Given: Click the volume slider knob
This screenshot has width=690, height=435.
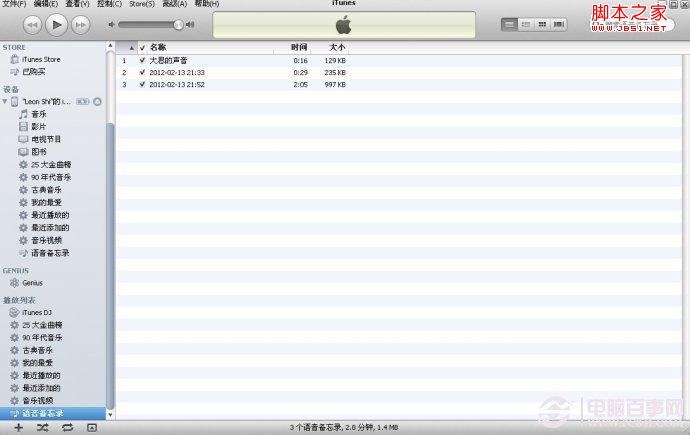Looking at the screenshot, I should (x=178, y=25).
